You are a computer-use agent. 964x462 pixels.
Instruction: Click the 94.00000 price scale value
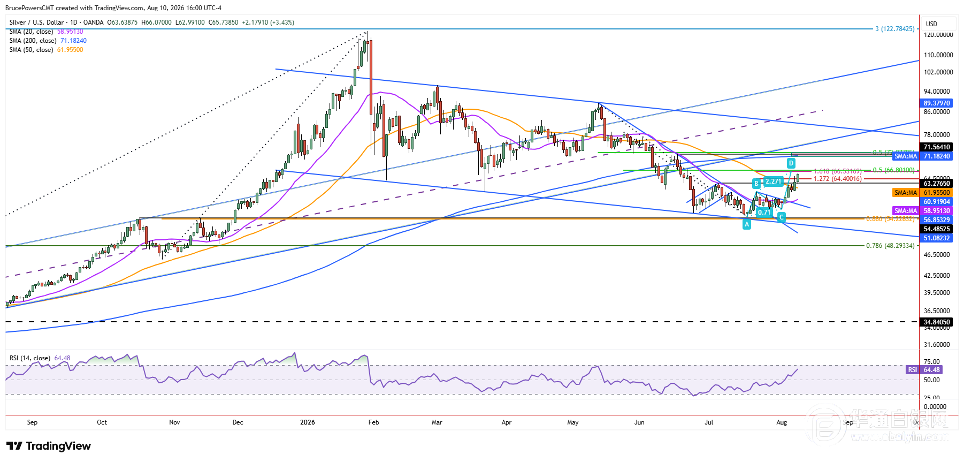pyautogui.click(x=939, y=90)
